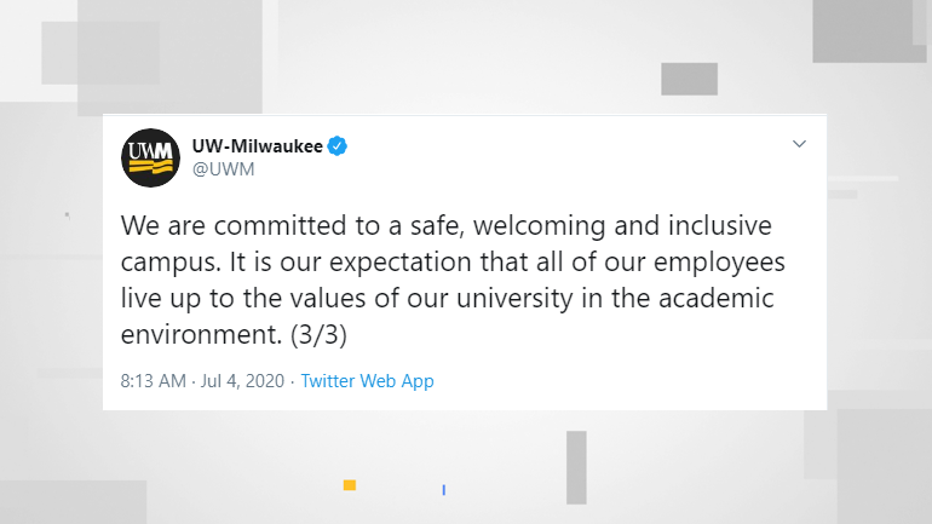This screenshot has width=932, height=524.
Task: Click the tweet text about inclusive campus
Action: tap(452, 280)
